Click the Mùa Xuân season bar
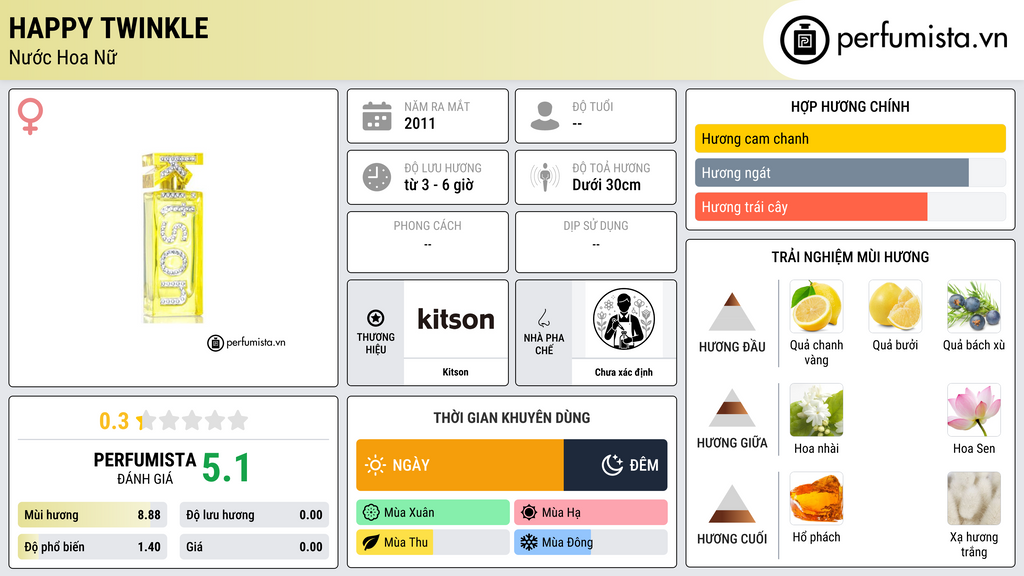 pyautogui.click(x=433, y=513)
